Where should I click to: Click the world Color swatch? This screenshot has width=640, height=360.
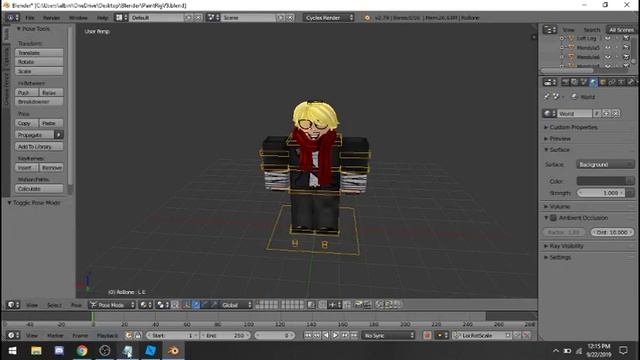pyautogui.click(x=601, y=181)
